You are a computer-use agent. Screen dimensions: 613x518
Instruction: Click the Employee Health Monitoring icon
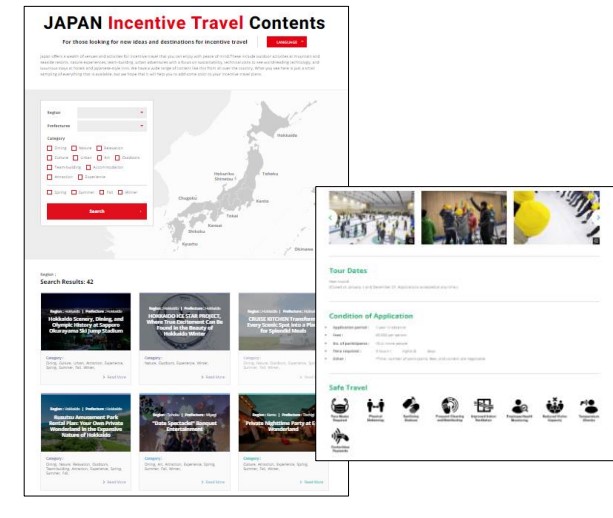pyautogui.click(x=520, y=406)
